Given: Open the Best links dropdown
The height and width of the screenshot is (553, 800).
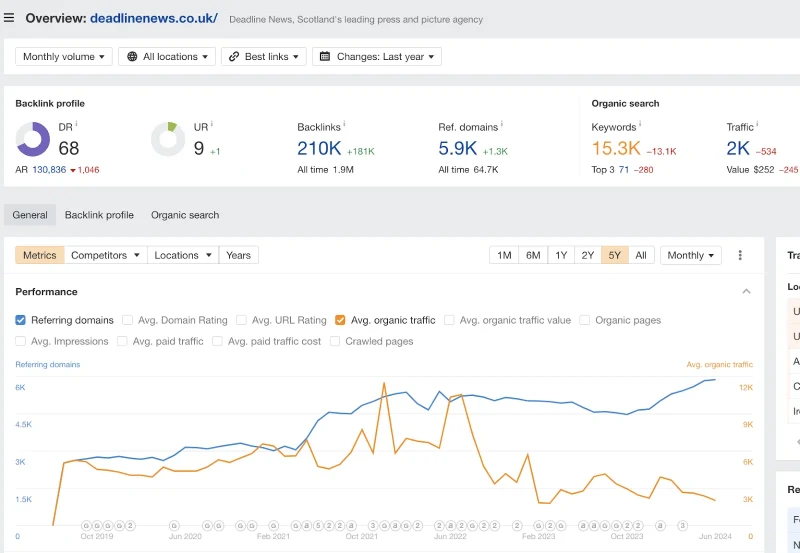Looking at the screenshot, I should pos(264,57).
